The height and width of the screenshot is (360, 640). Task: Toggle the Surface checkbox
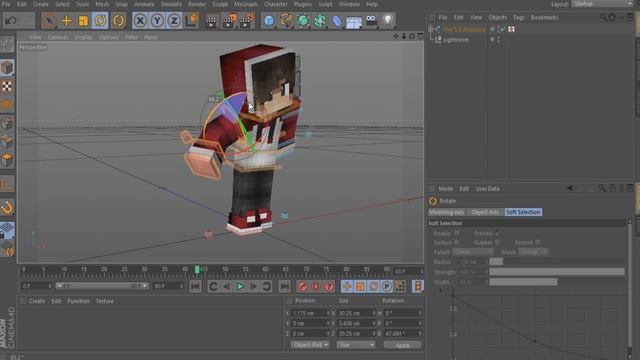pos(457,242)
